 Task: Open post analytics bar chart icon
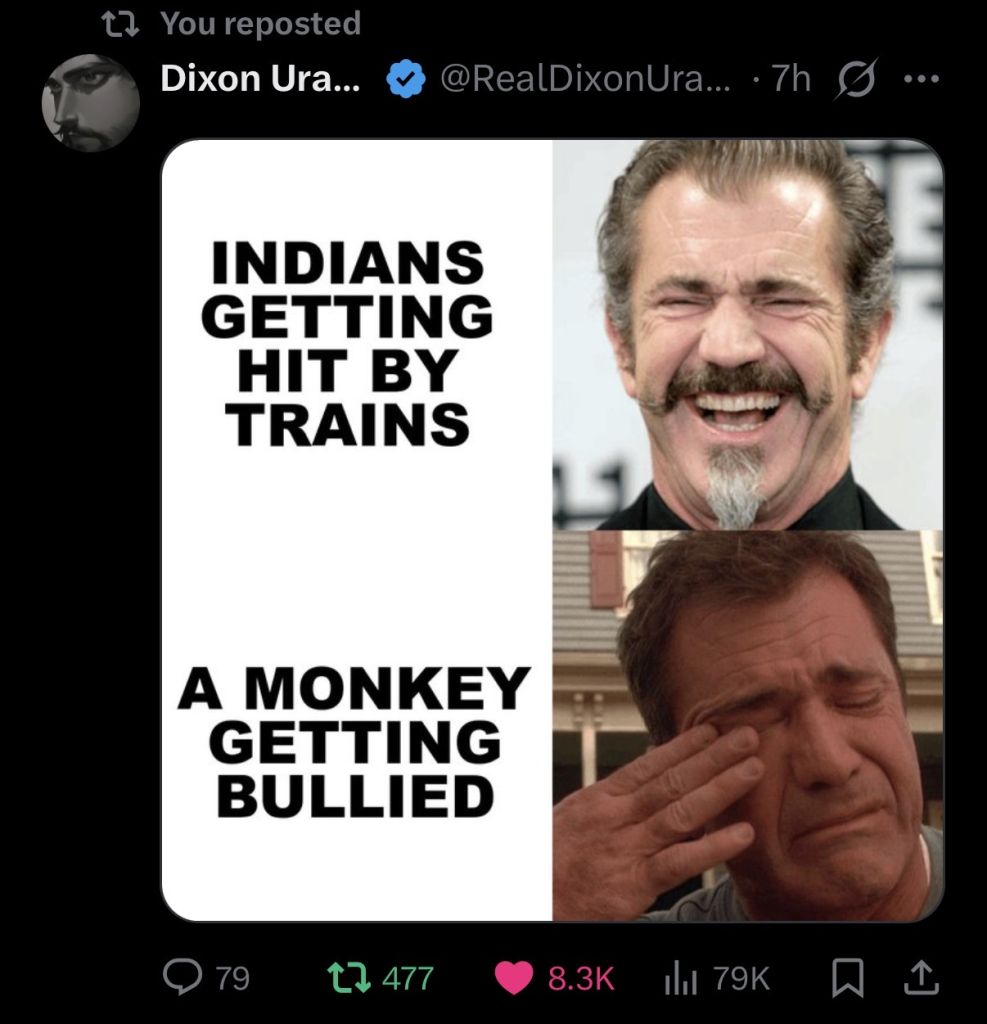pyautogui.click(x=680, y=980)
